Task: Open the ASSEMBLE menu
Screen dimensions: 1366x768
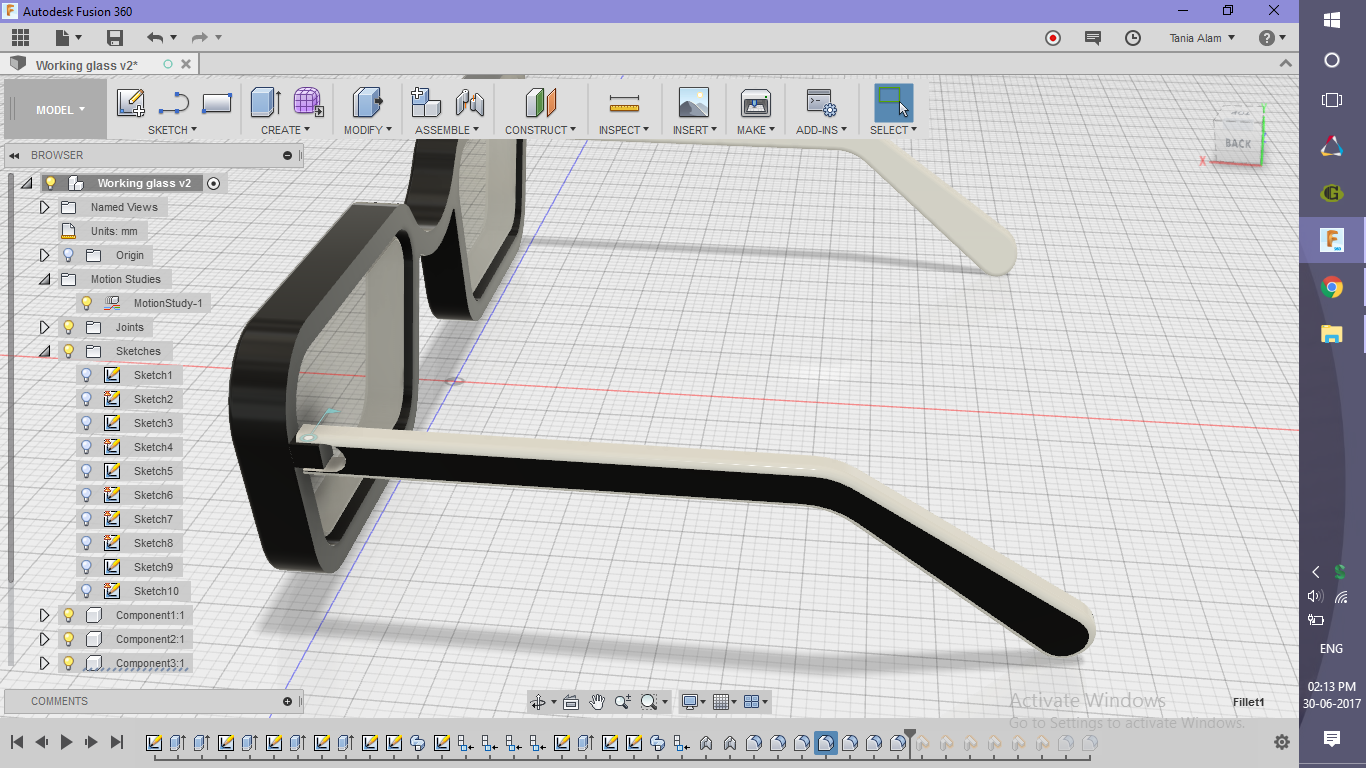Action: tap(447, 130)
